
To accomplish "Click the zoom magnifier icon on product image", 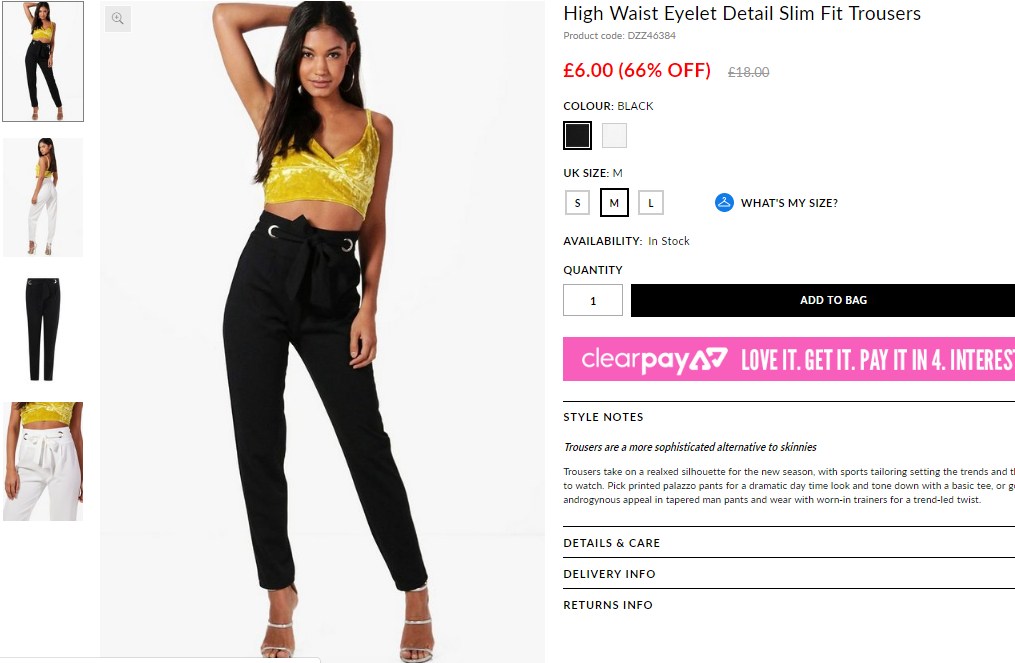I will click(118, 19).
